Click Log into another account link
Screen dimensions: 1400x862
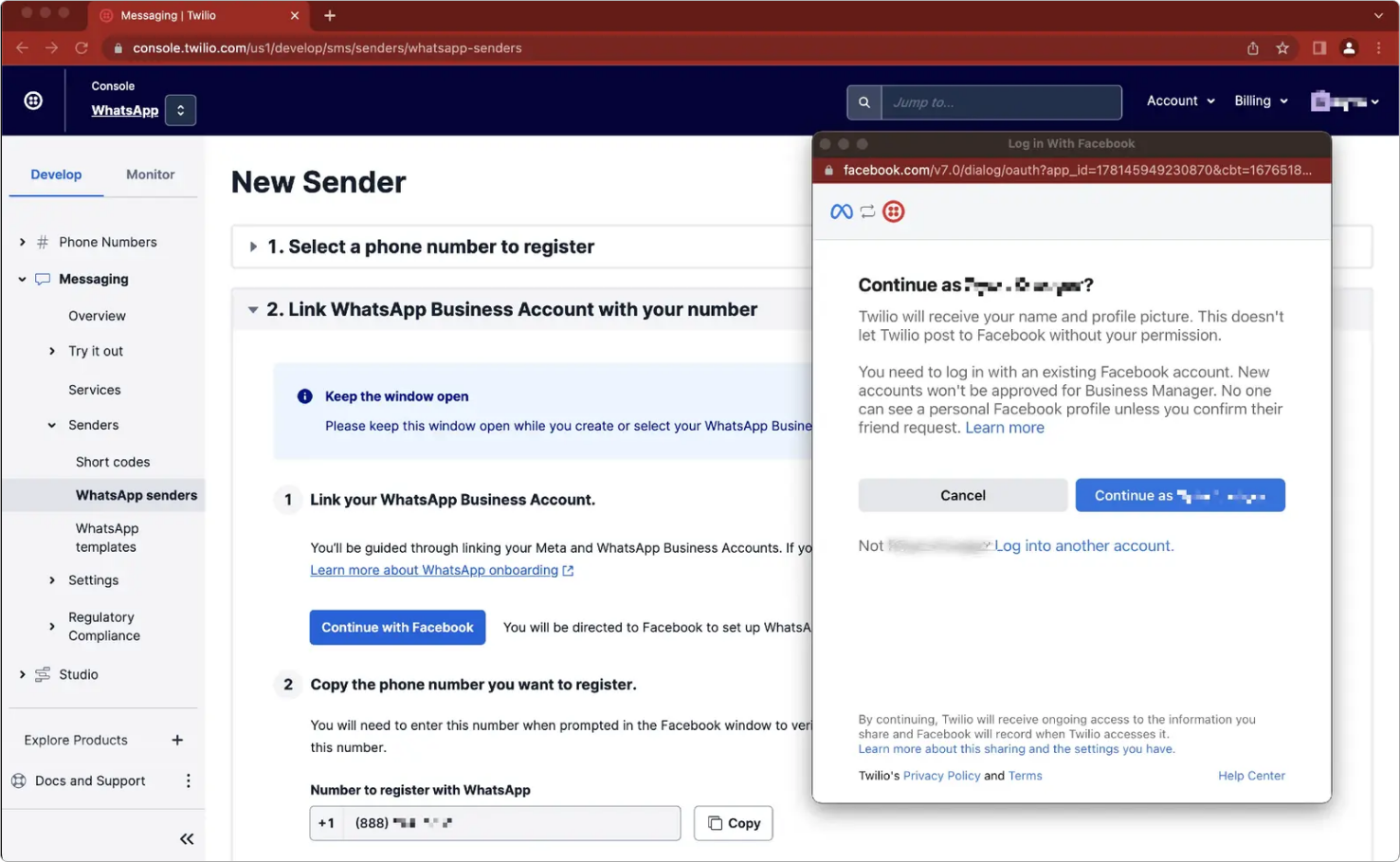1083,545
